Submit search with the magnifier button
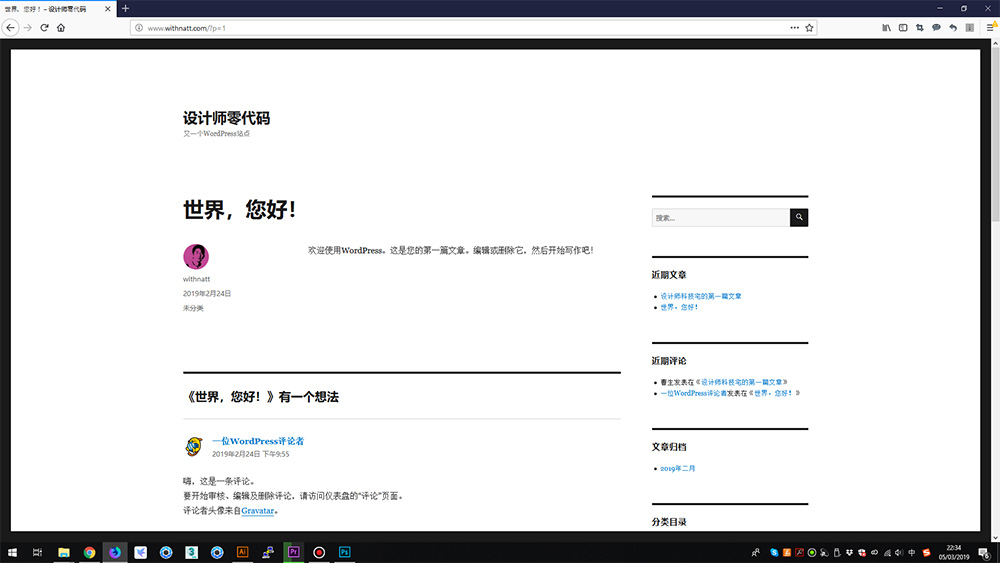Image resolution: width=1000 pixels, height=563 pixels. tap(799, 217)
